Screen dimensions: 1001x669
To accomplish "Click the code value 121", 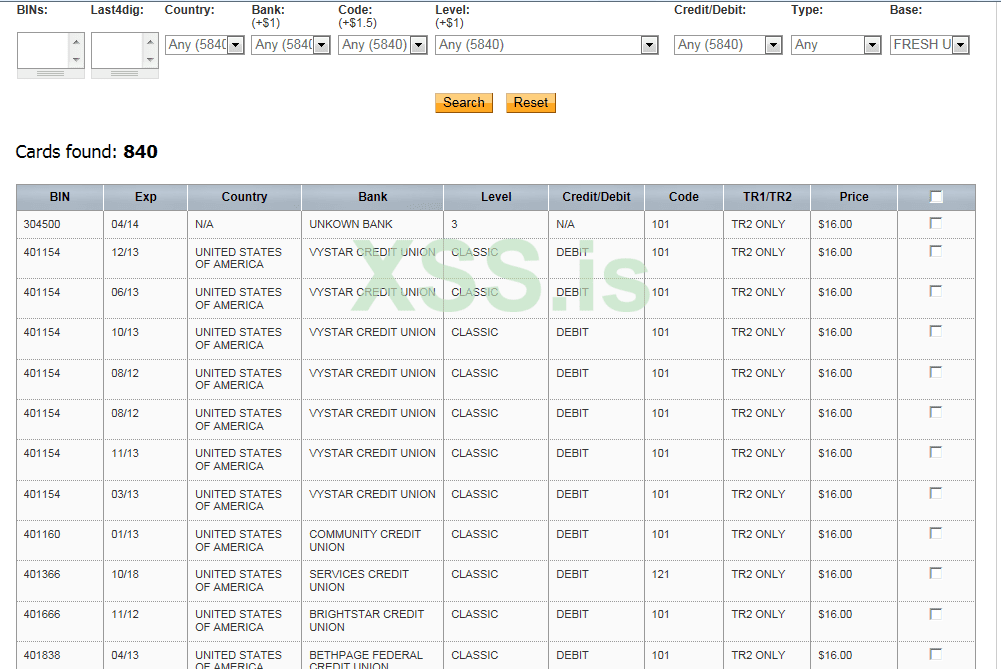I will point(661,574).
